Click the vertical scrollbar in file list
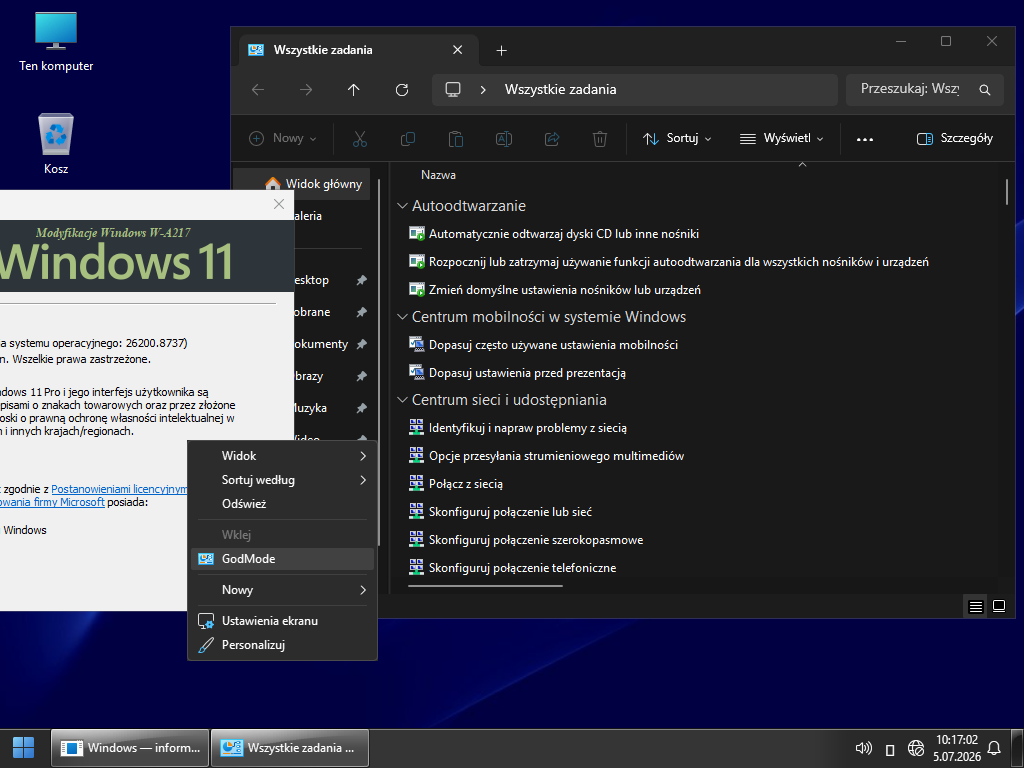The width and height of the screenshot is (1024, 768). pos(1008,192)
